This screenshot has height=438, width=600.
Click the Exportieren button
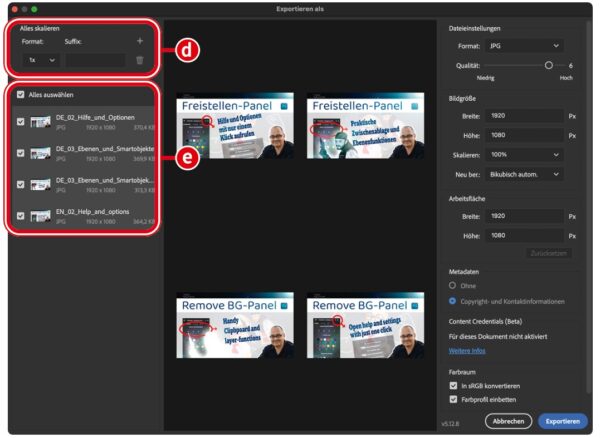coord(562,421)
